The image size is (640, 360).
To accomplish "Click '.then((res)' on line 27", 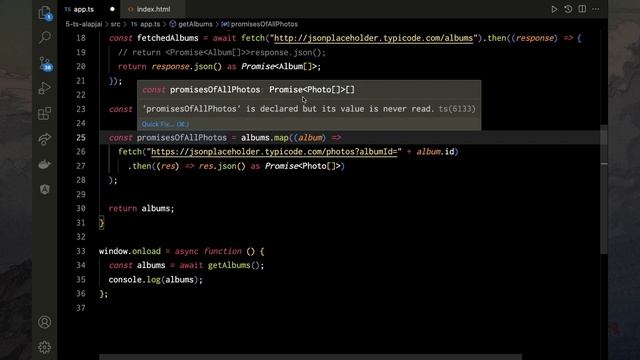I will (153, 166).
